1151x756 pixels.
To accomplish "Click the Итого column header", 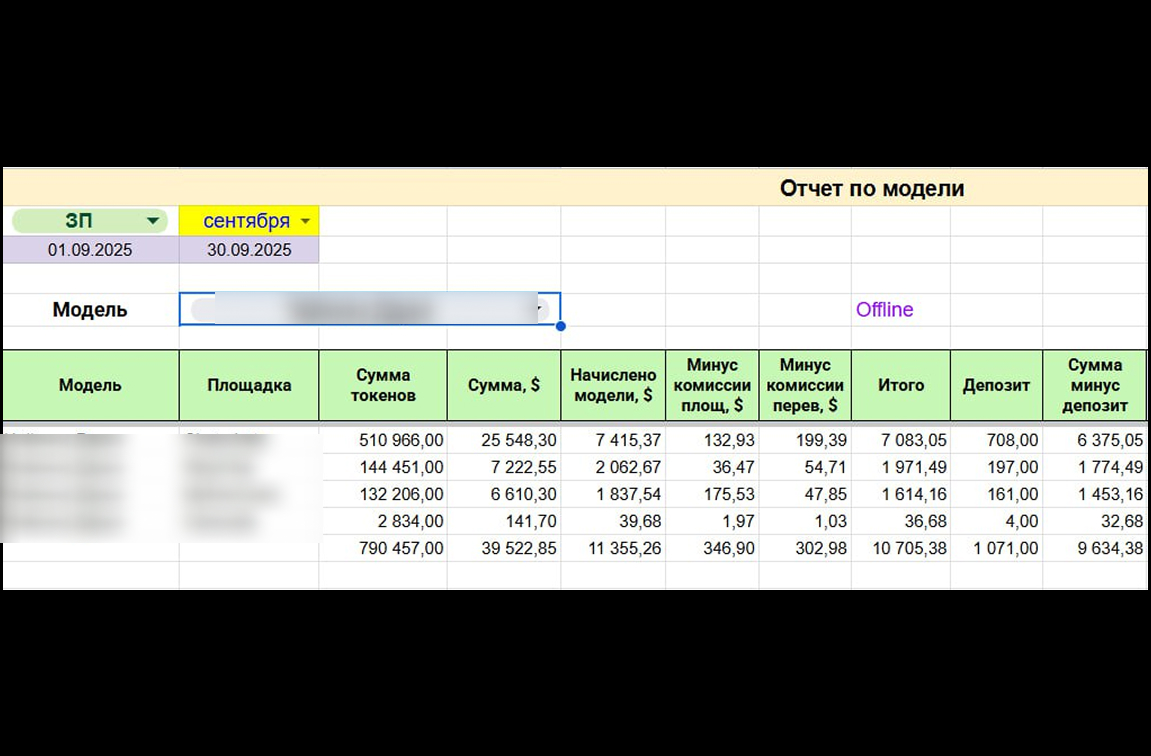I will [x=901, y=385].
